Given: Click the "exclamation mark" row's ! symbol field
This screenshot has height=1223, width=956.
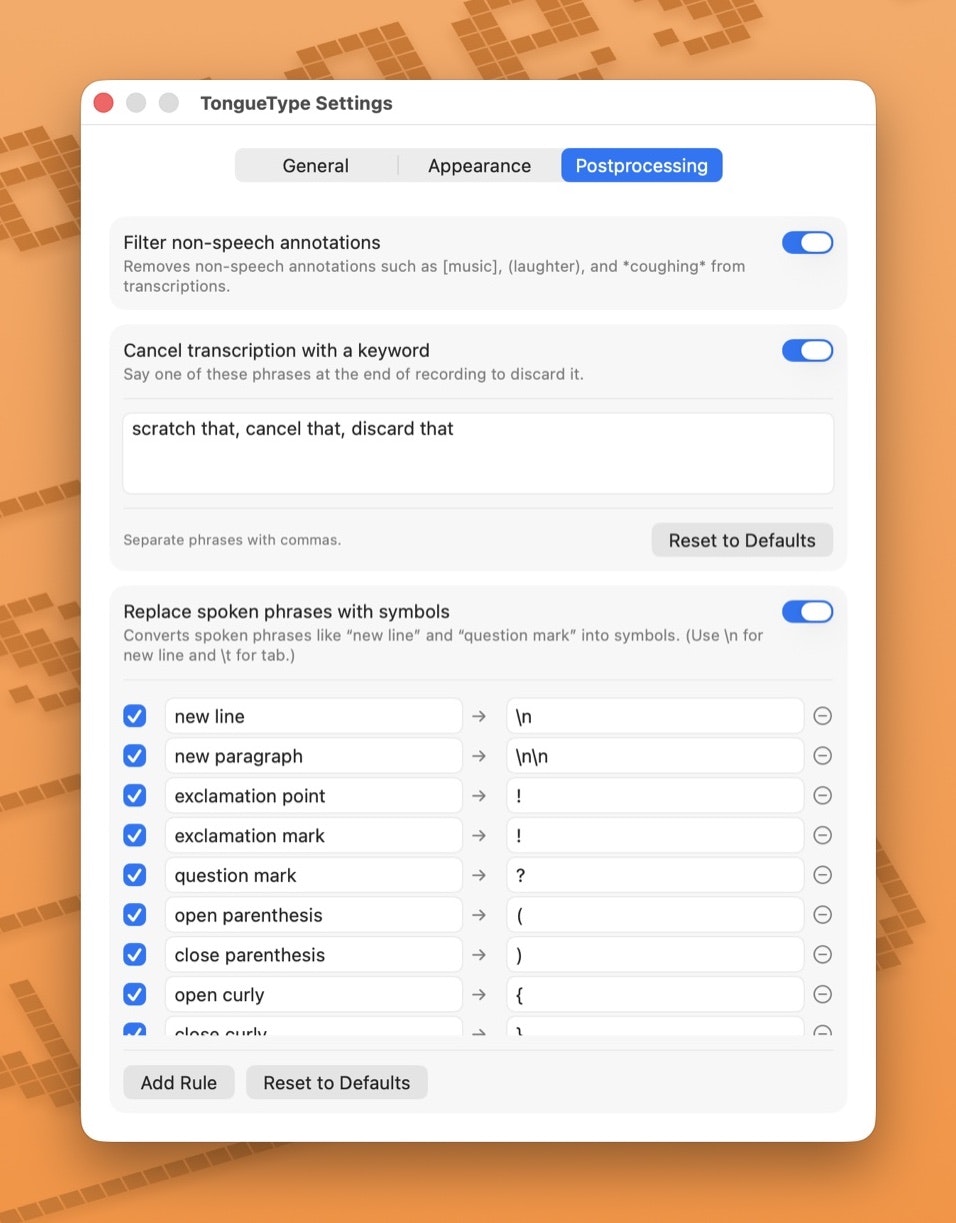Looking at the screenshot, I should 655,835.
